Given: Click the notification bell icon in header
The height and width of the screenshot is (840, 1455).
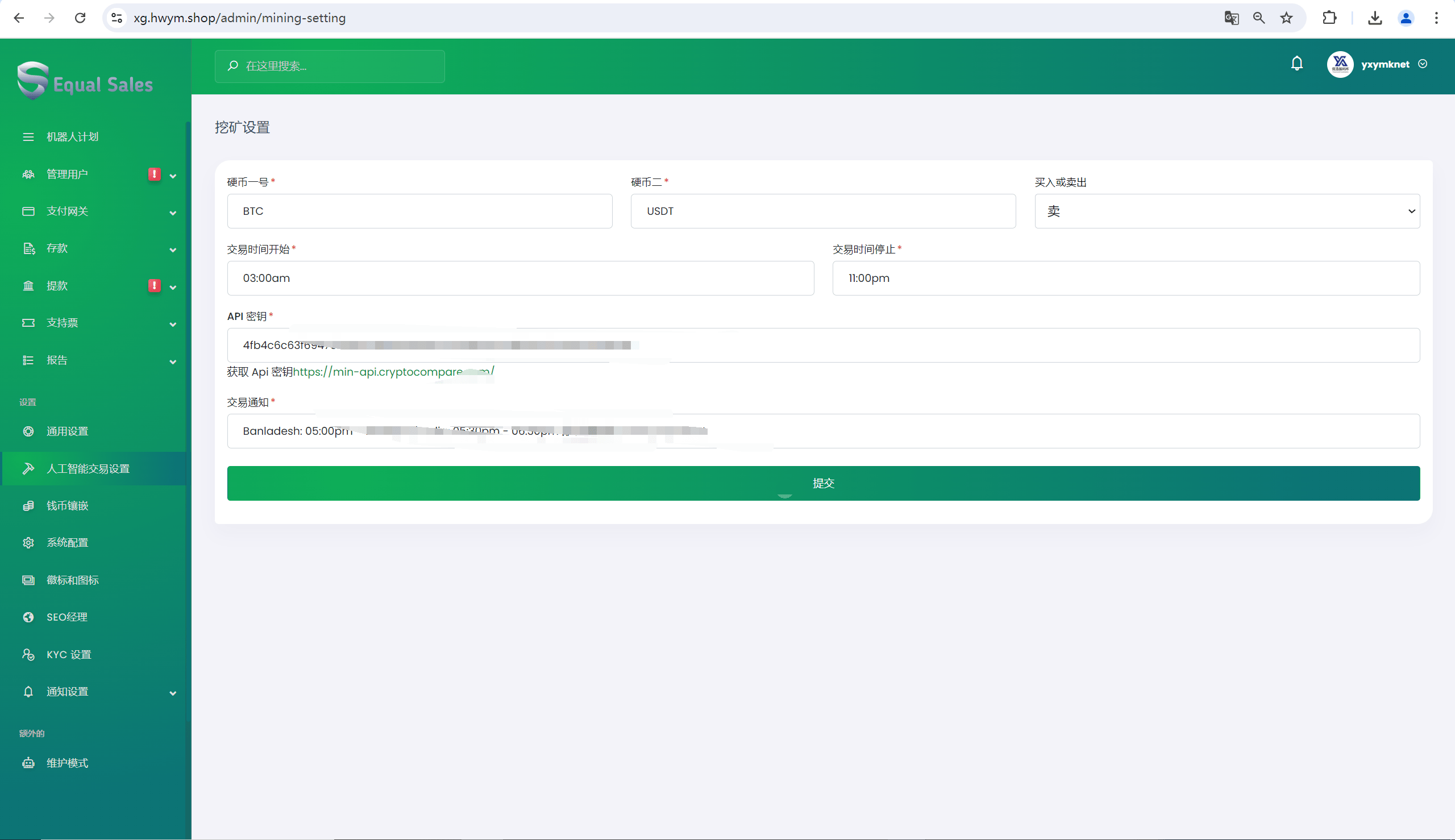Looking at the screenshot, I should (1297, 64).
